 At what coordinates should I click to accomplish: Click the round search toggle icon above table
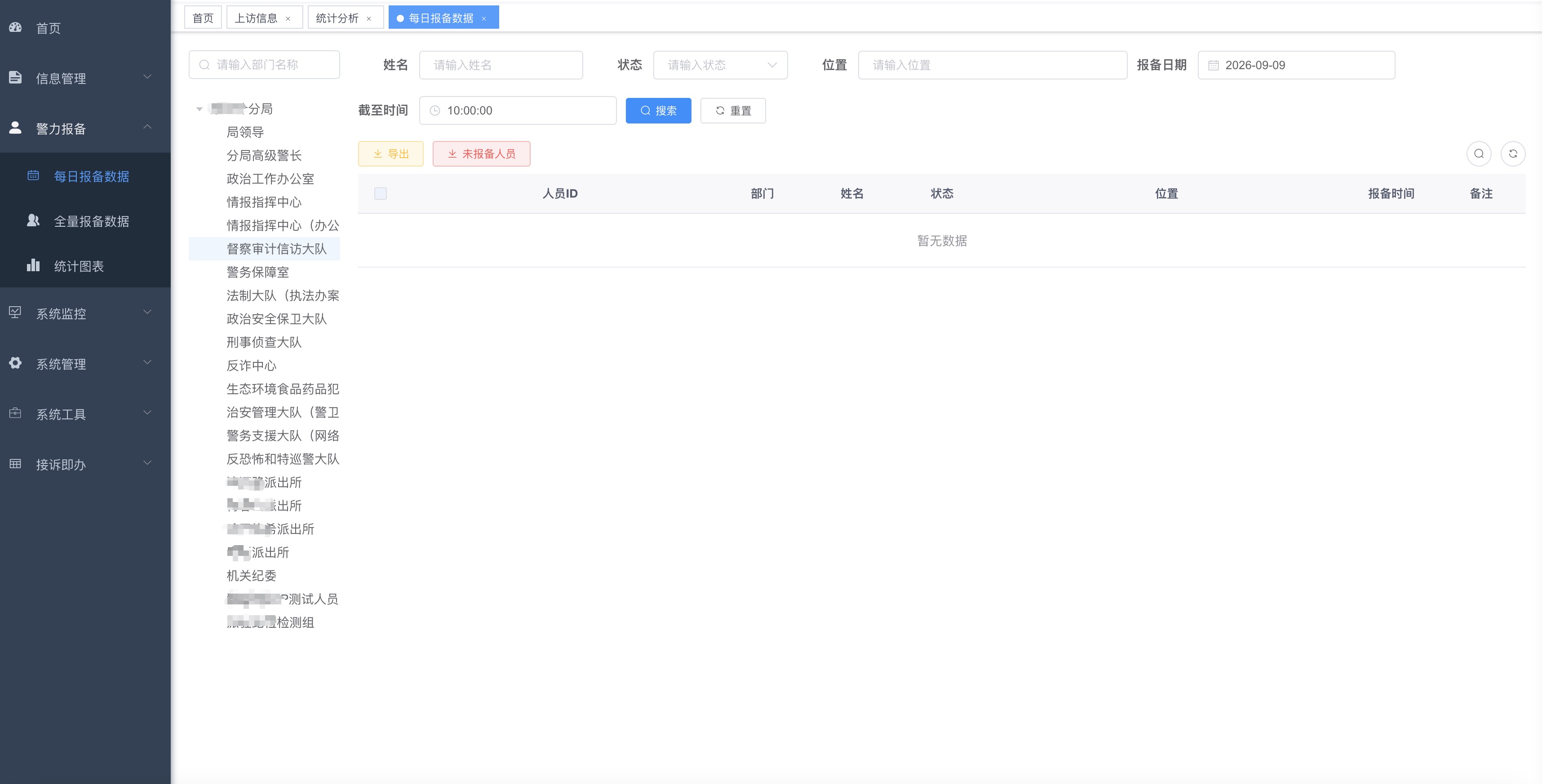coord(1479,154)
